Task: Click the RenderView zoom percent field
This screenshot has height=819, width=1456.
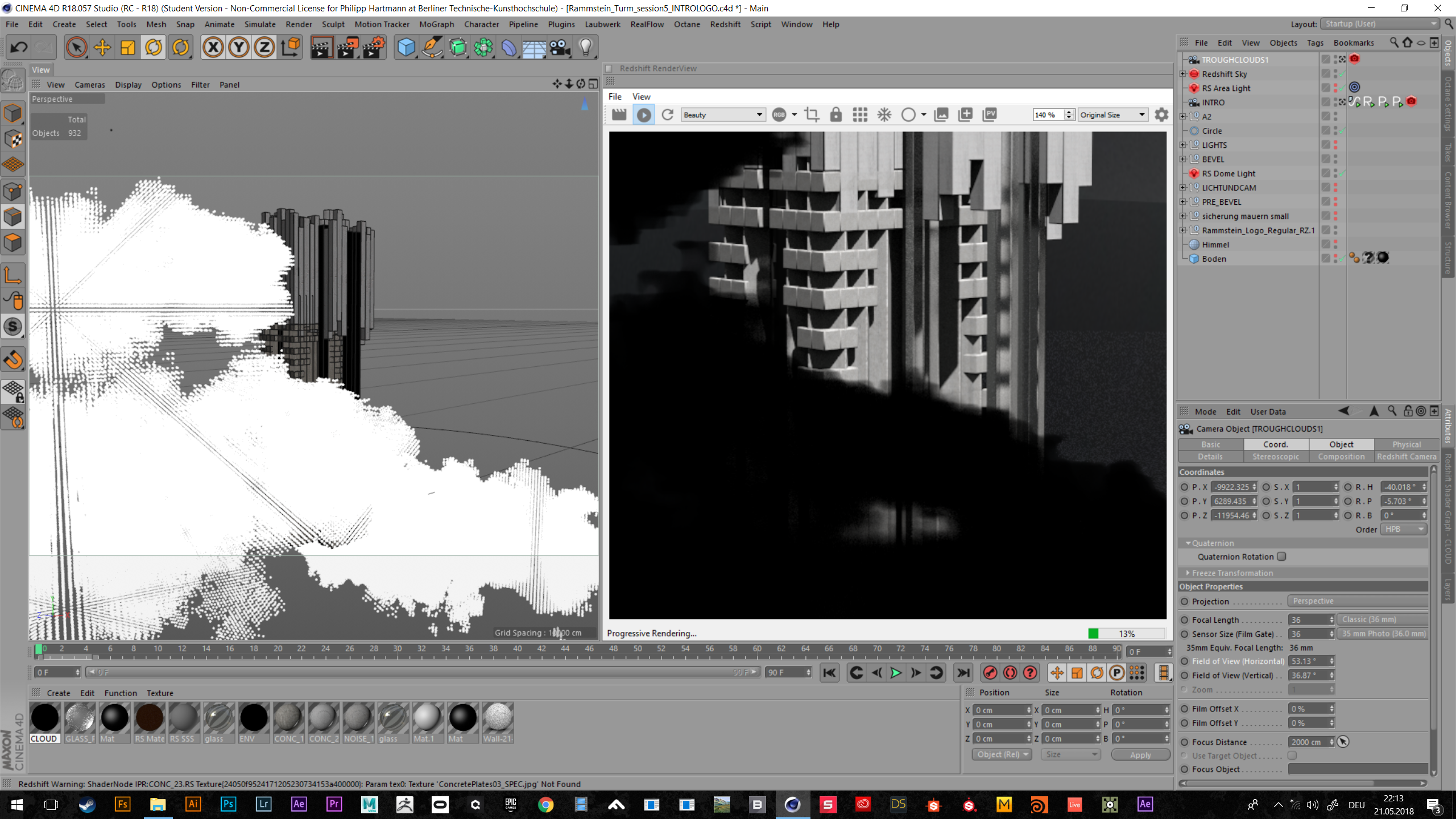Action: pos(1048,115)
